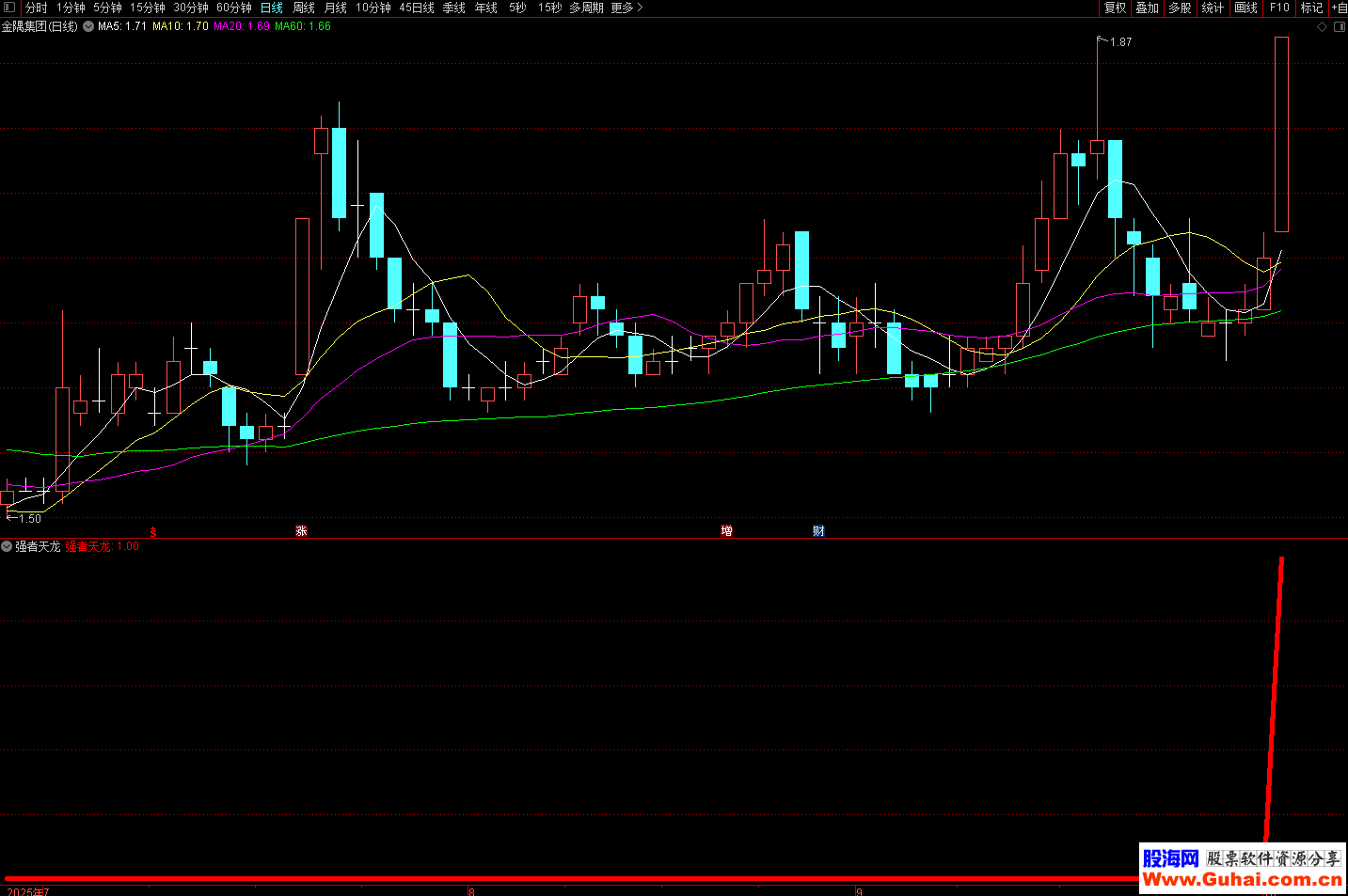Viewport: 1348px width, 896px height.
Task: Click the 标记 mark button
Action: coord(1311,8)
